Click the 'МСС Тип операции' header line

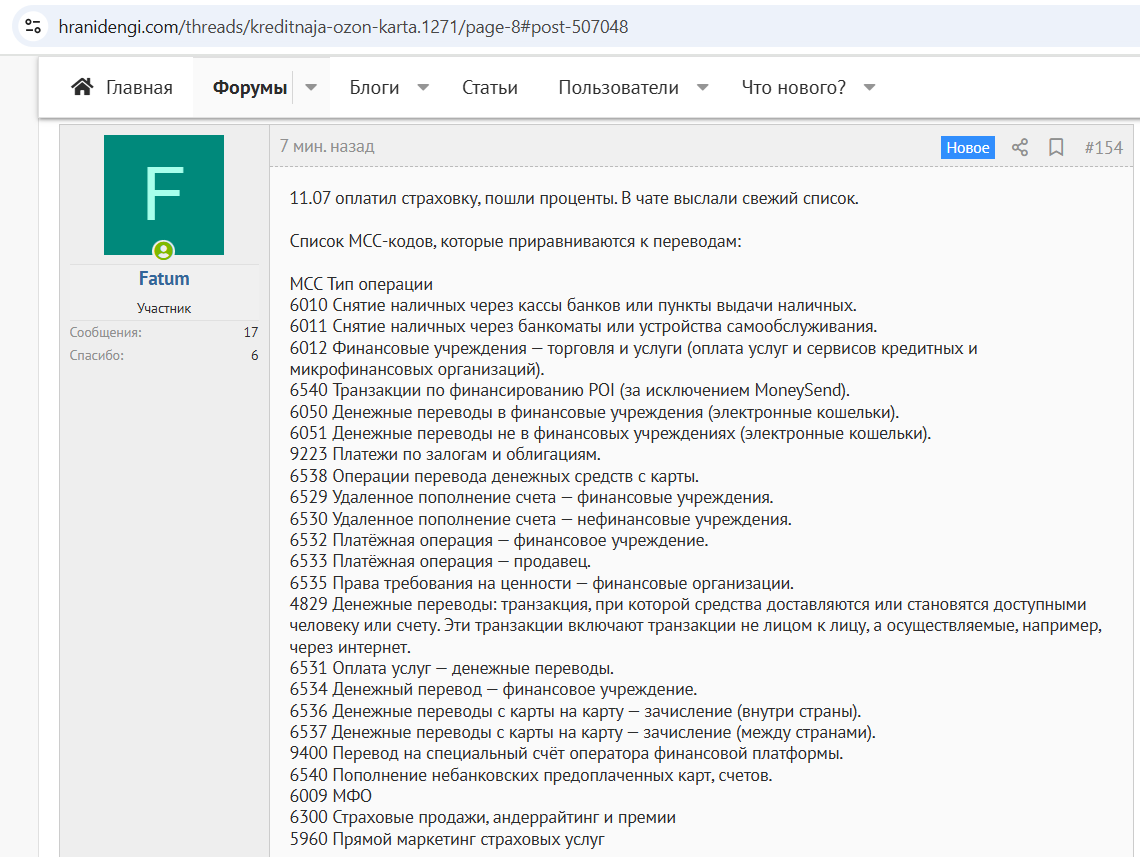click(361, 284)
